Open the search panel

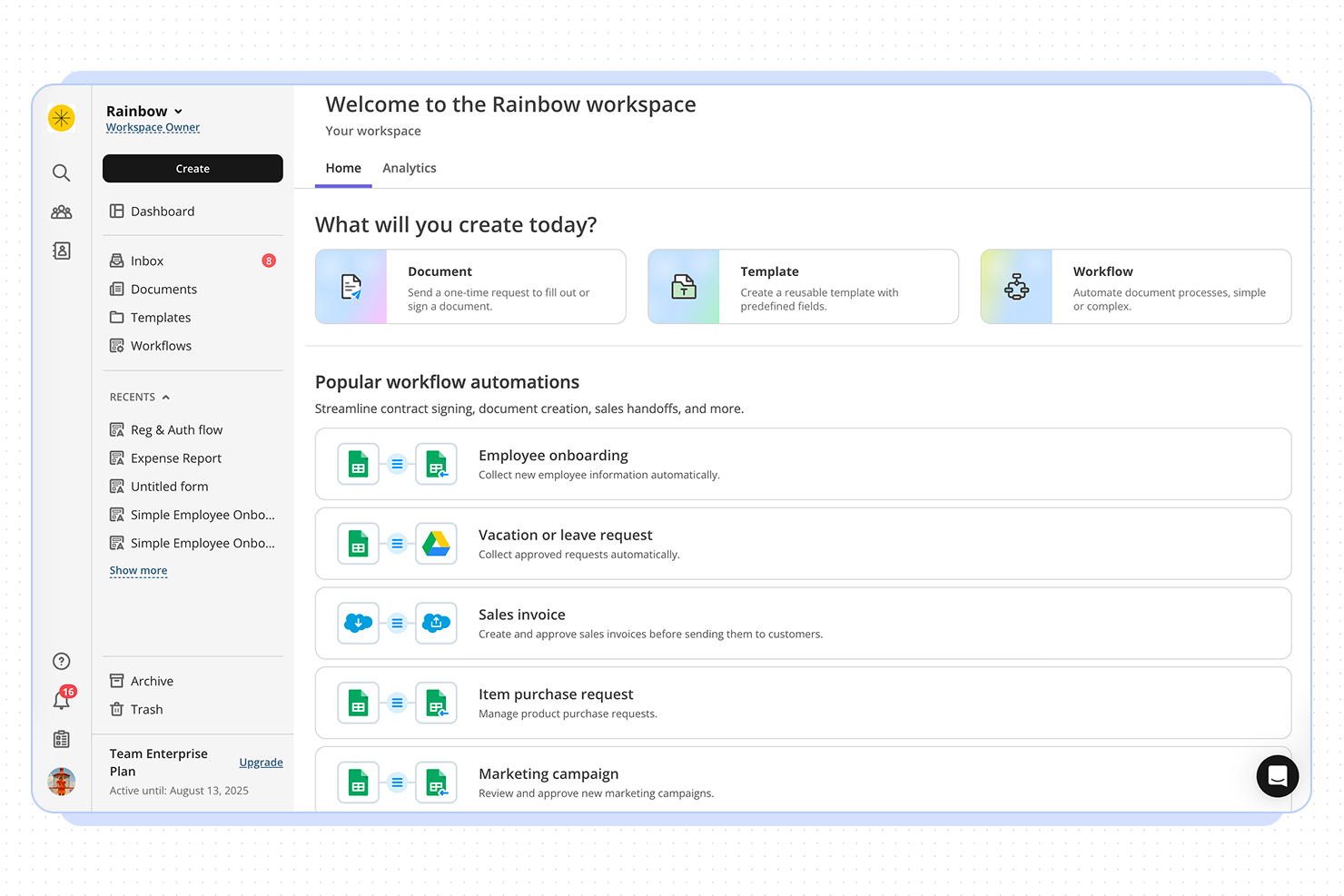click(x=61, y=172)
